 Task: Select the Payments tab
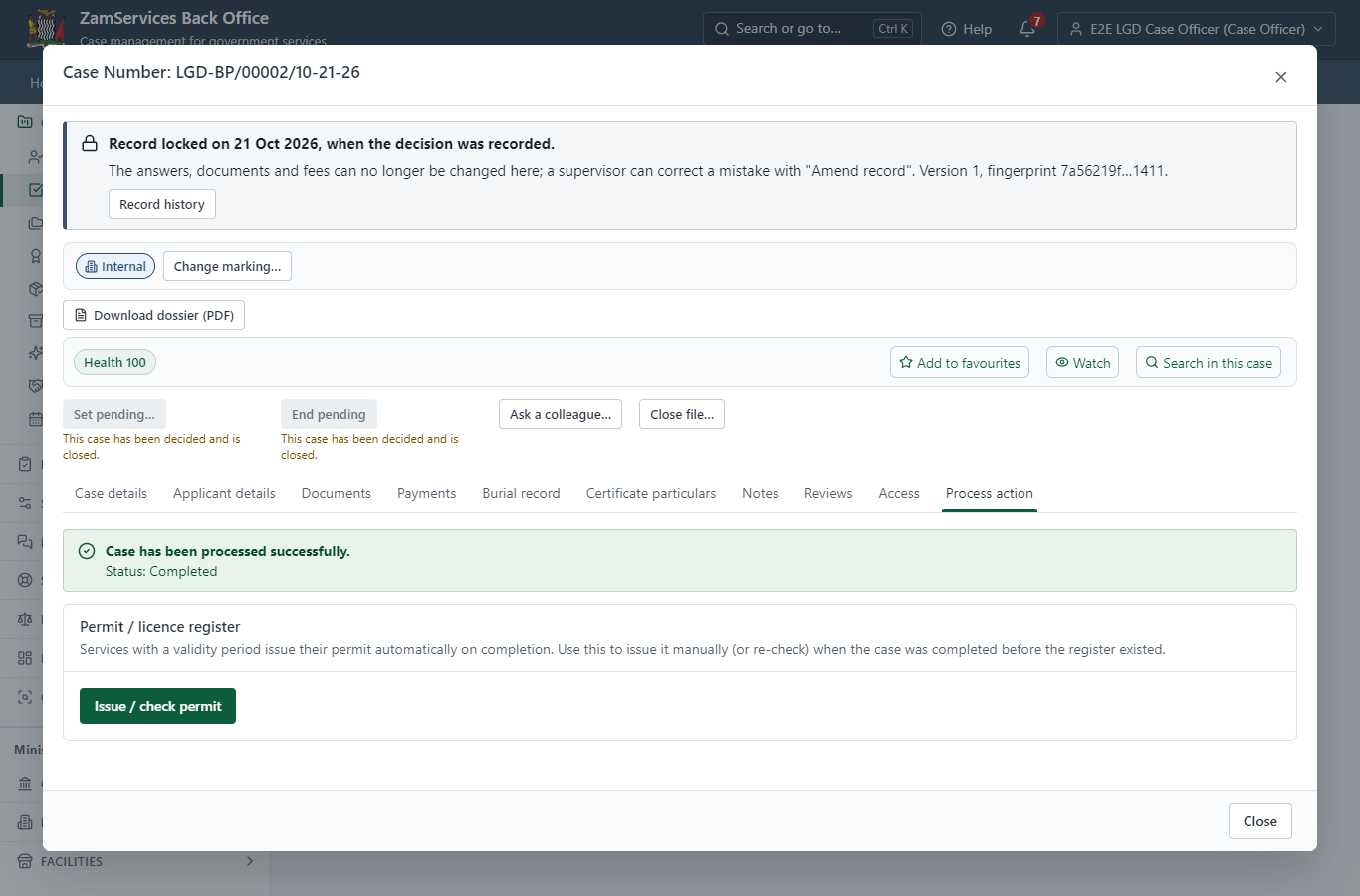(x=426, y=493)
